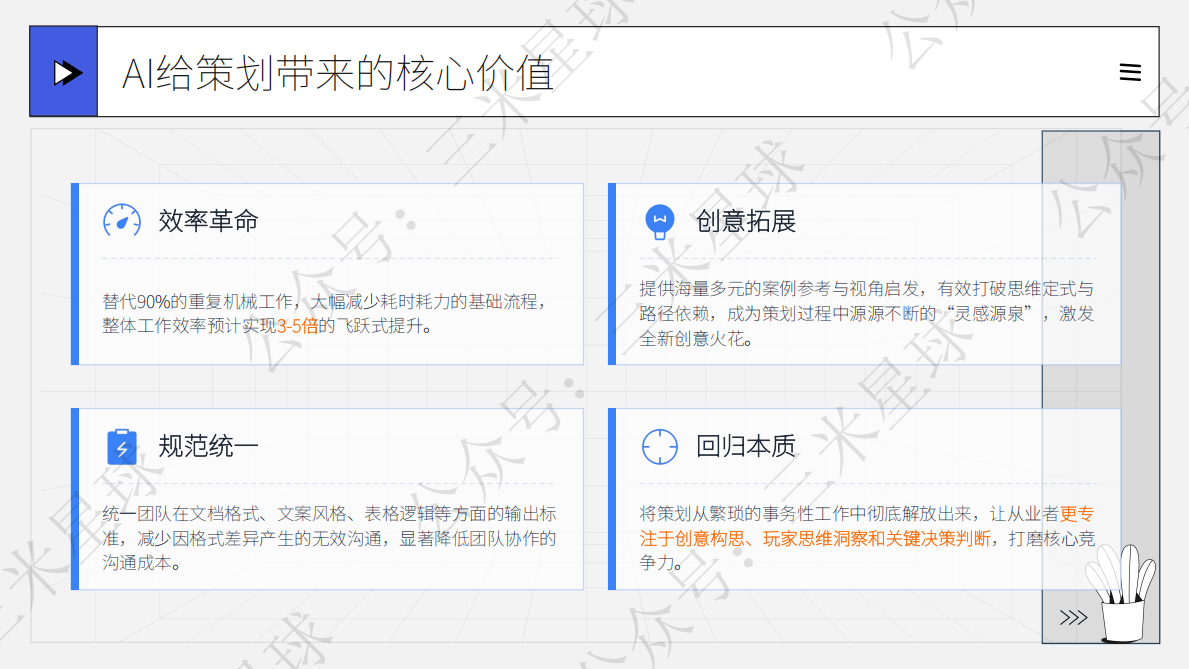The height and width of the screenshot is (669, 1189).
Task: Select the 创意拓展 card heading
Action: tap(746, 221)
